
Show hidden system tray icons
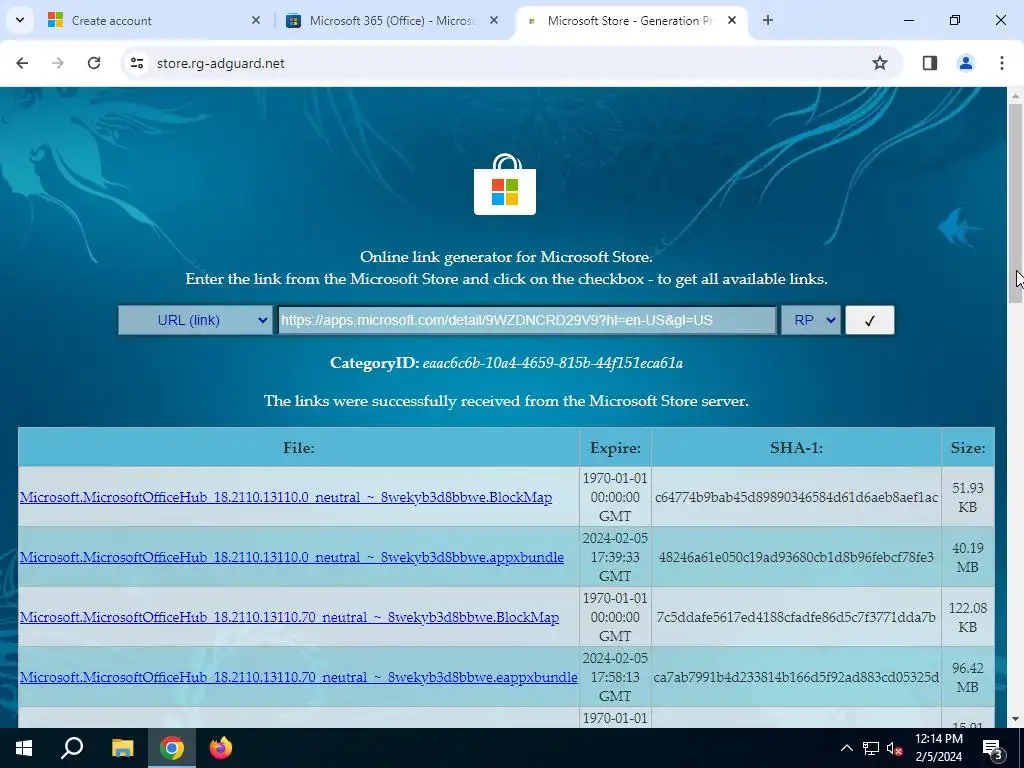(846, 748)
